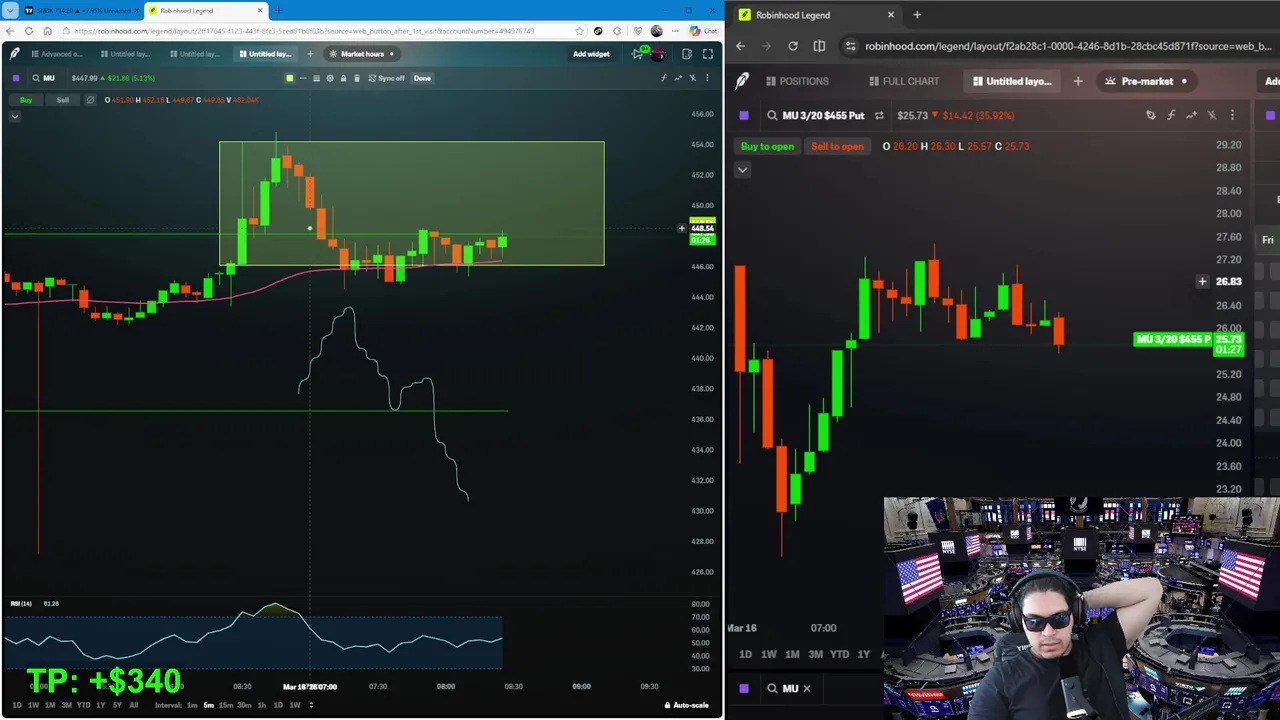Open drawing settings gear in MU chart toolbar
This screenshot has height=720, width=1280.
point(330,78)
